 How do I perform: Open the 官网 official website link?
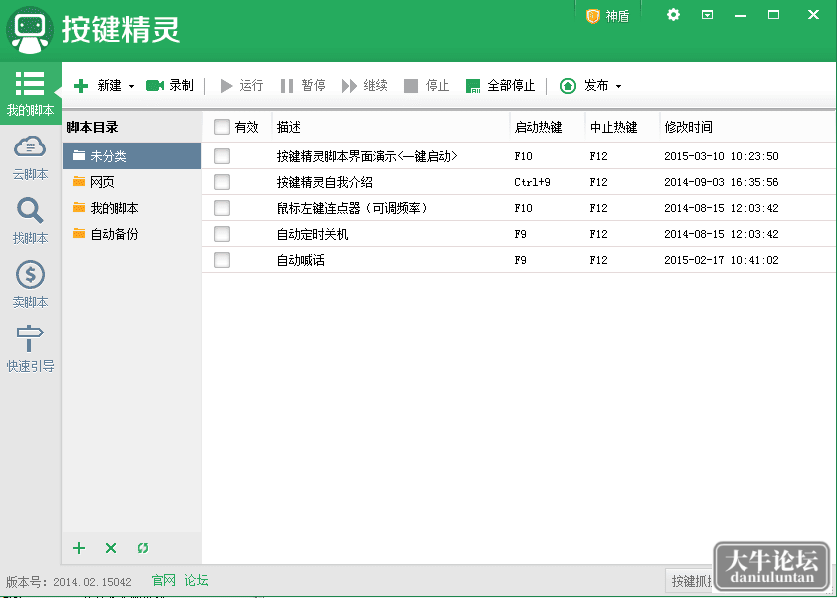pyautogui.click(x=163, y=580)
